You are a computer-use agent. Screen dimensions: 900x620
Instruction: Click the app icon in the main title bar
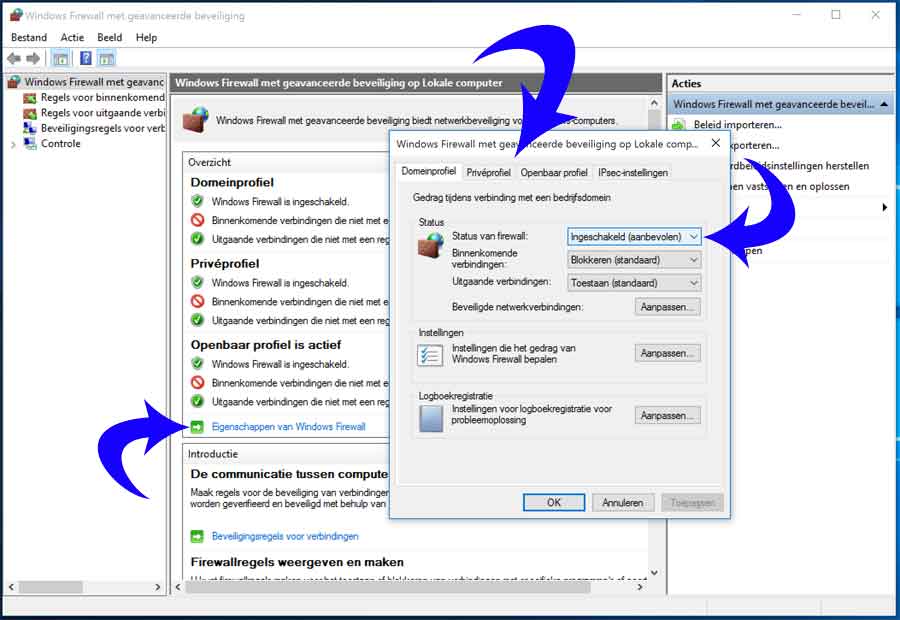(16, 16)
